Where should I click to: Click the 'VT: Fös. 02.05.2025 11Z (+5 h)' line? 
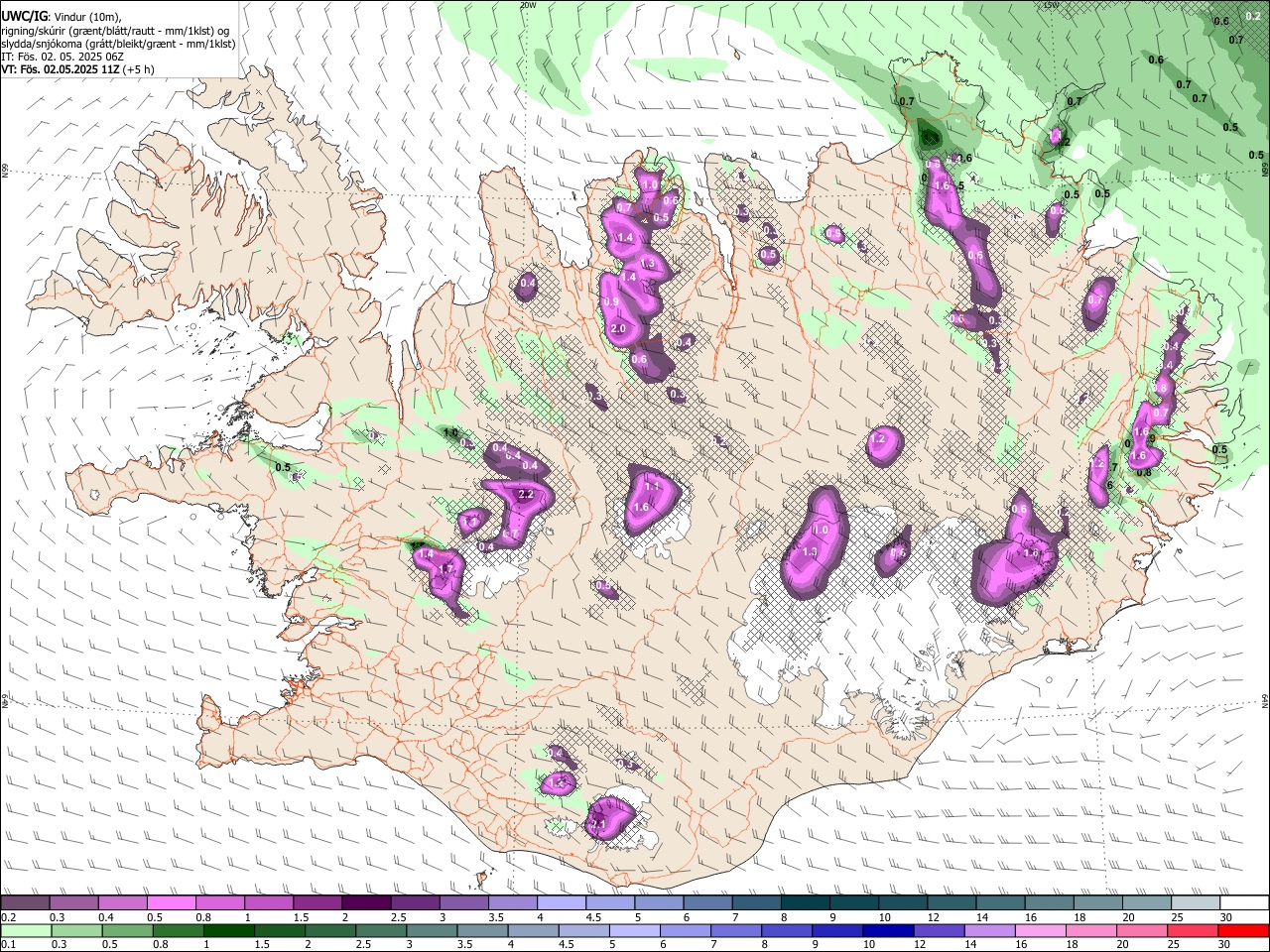pyautogui.click(x=77, y=70)
